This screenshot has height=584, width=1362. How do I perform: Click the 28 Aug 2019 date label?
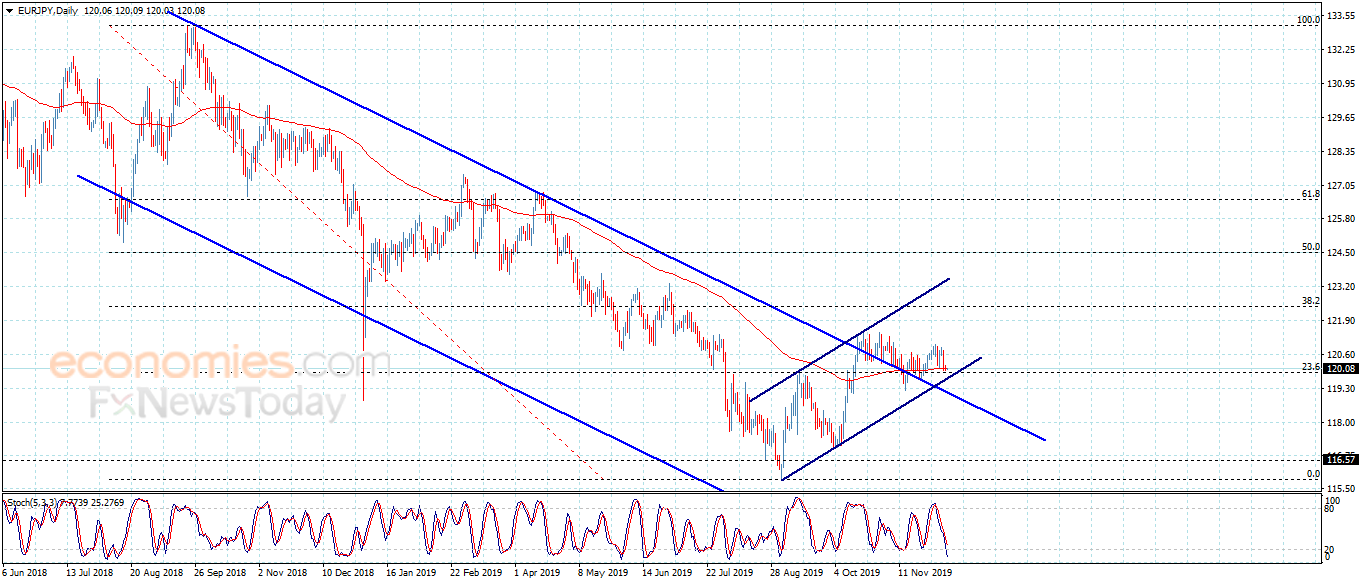click(795, 574)
